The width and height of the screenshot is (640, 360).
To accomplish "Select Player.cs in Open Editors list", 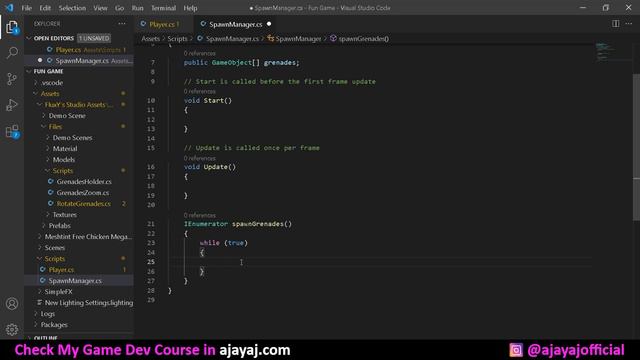I will coord(79,49).
